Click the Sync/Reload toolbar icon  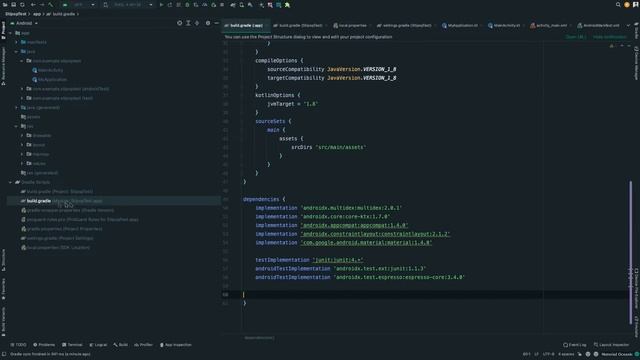22,5
